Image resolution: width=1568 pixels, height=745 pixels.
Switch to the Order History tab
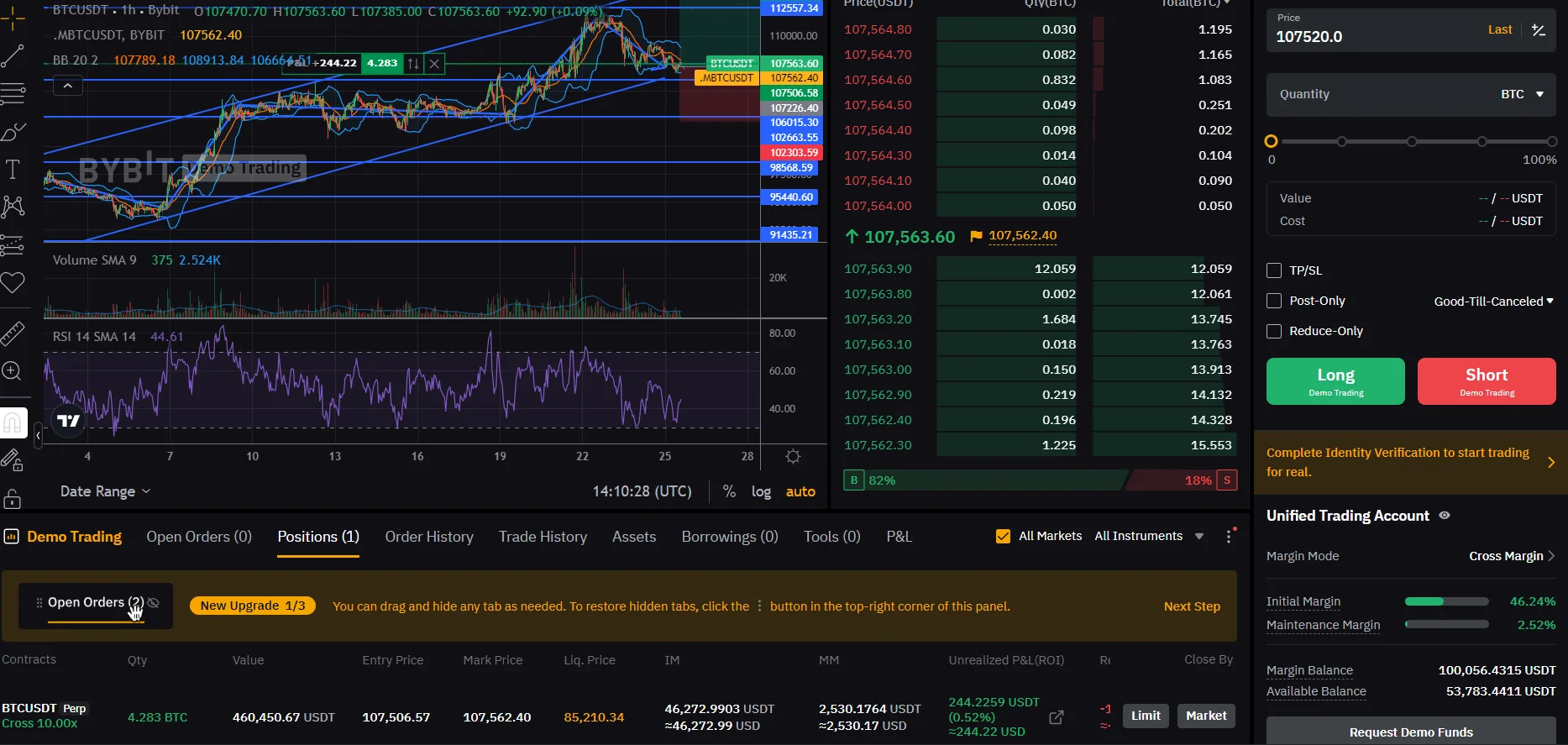429,537
